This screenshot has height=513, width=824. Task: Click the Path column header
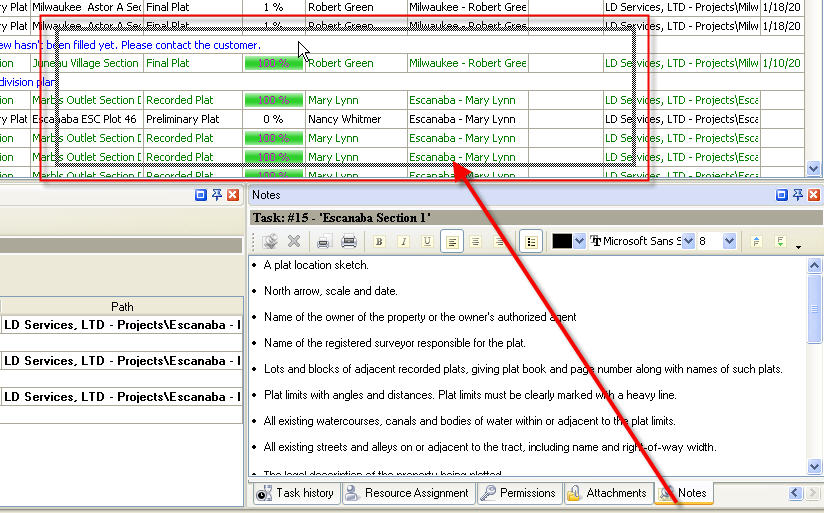[122, 307]
